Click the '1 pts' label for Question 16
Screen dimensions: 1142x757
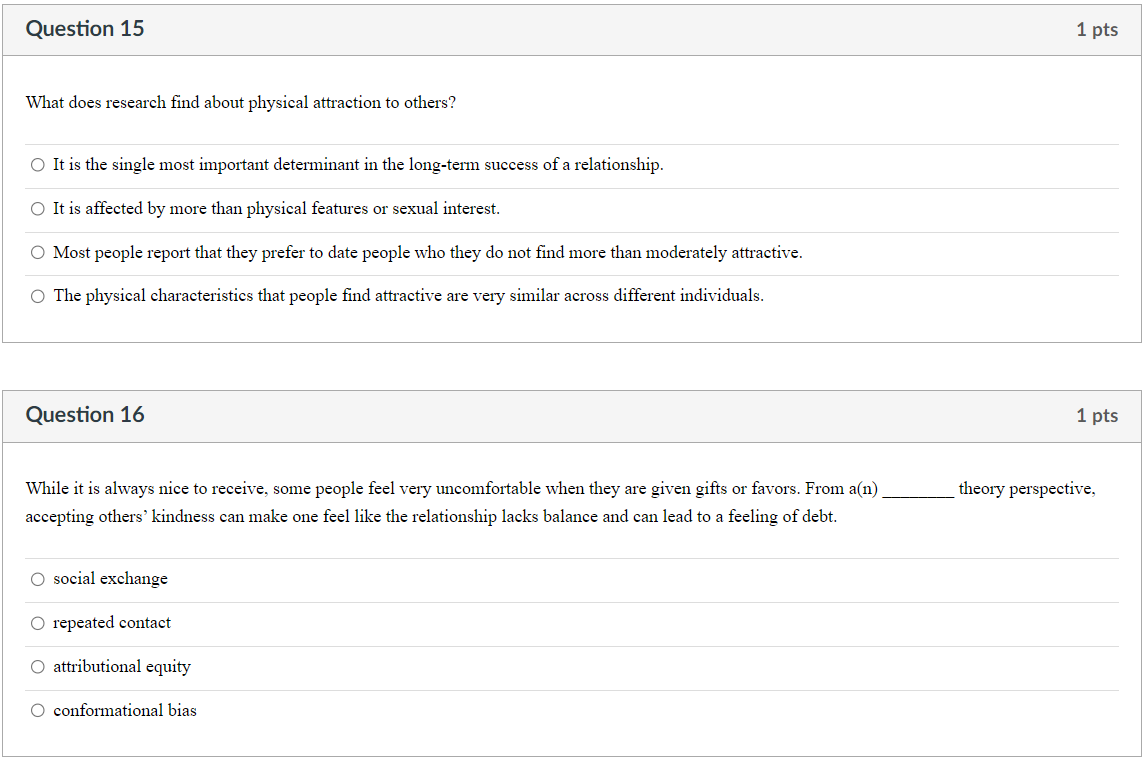pyautogui.click(x=1097, y=416)
